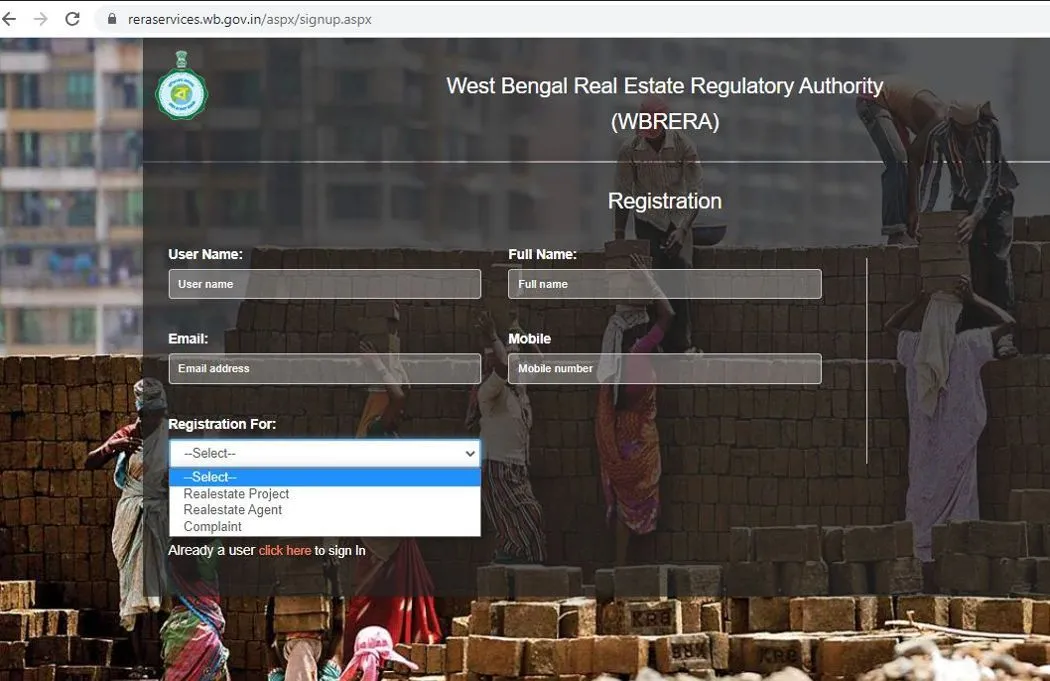Click into the User name field
The height and width of the screenshot is (681, 1050).
click(324, 284)
